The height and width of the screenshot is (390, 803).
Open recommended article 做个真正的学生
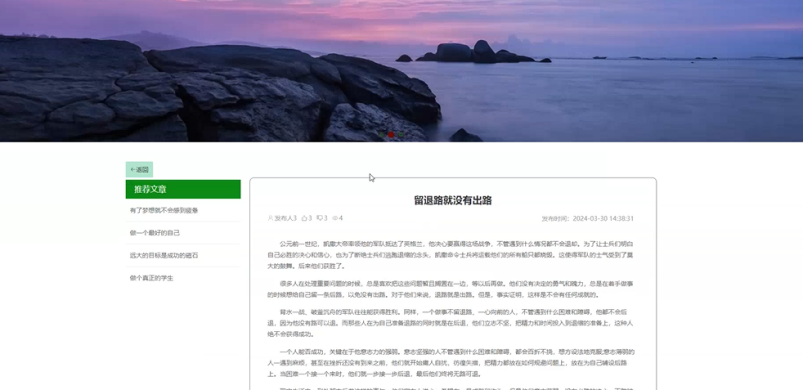(152, 278)
